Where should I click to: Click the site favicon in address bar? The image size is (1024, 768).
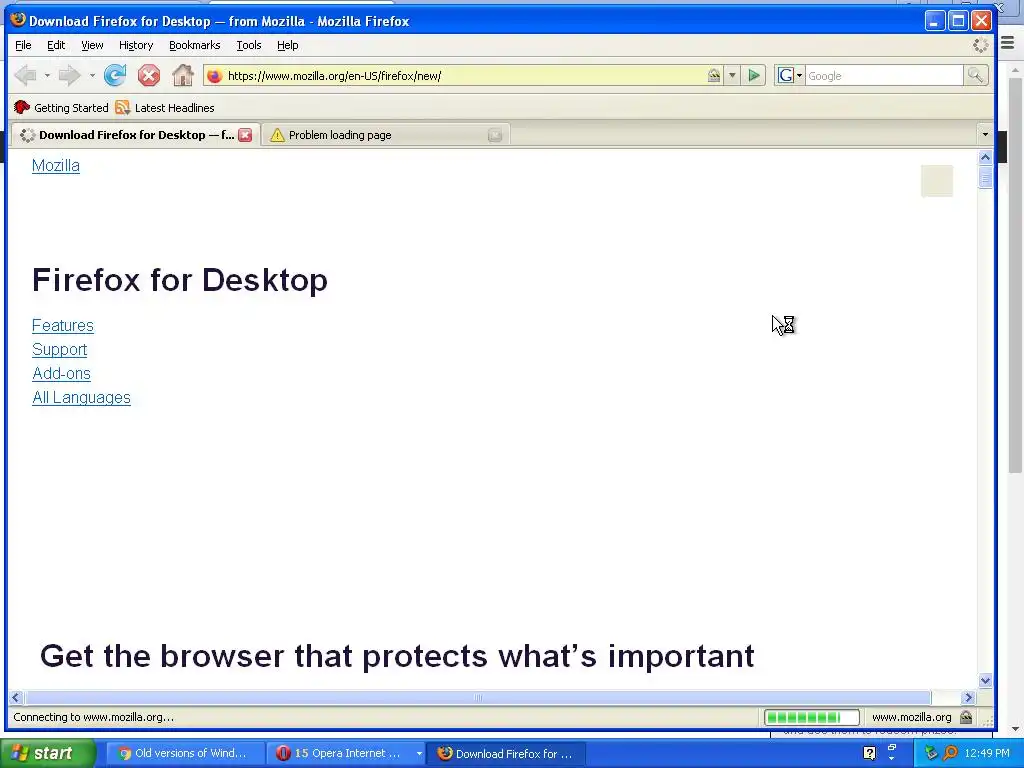tap(214, 76)
